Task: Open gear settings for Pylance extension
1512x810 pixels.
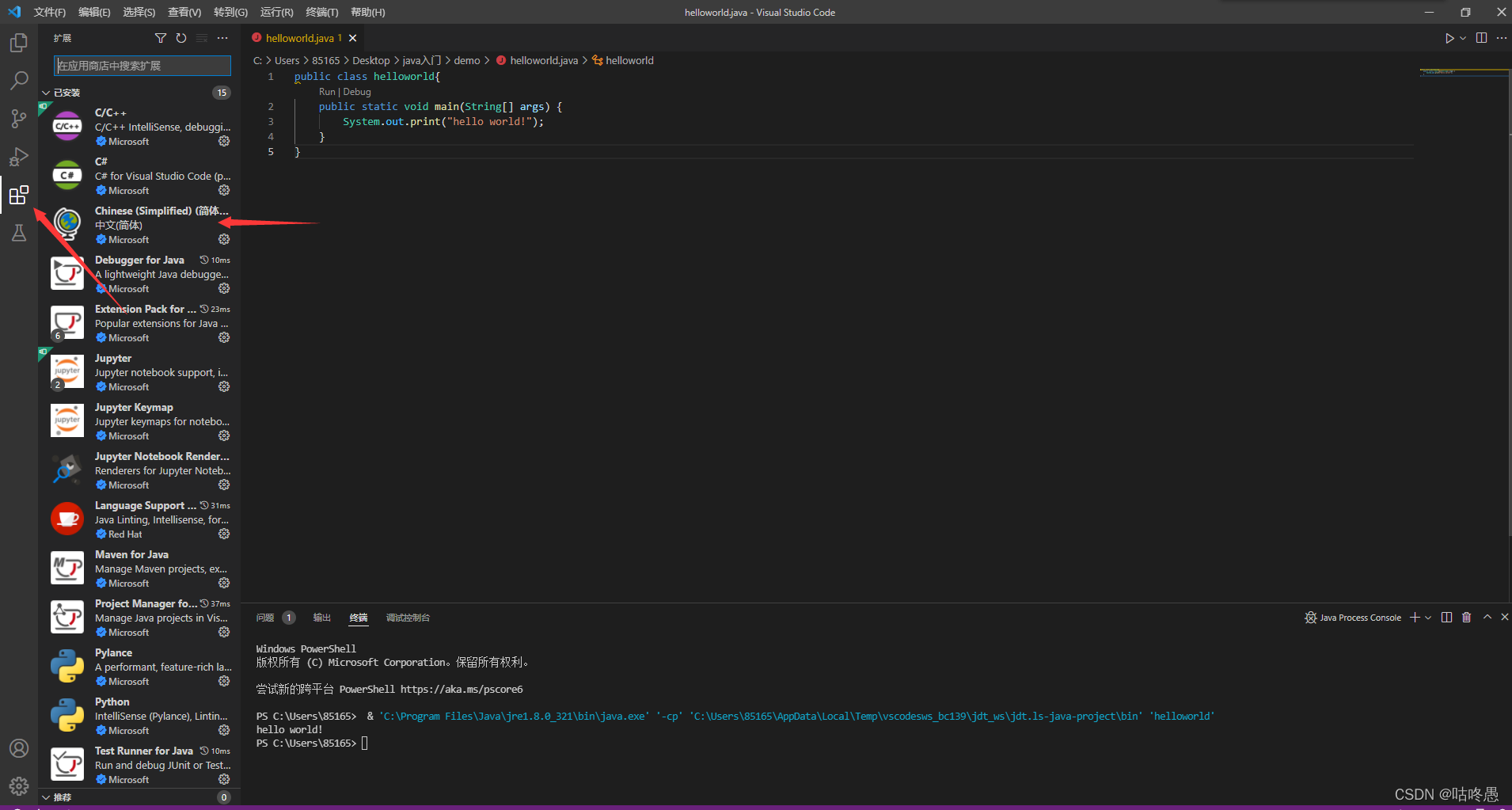Action: coord(224,681)
